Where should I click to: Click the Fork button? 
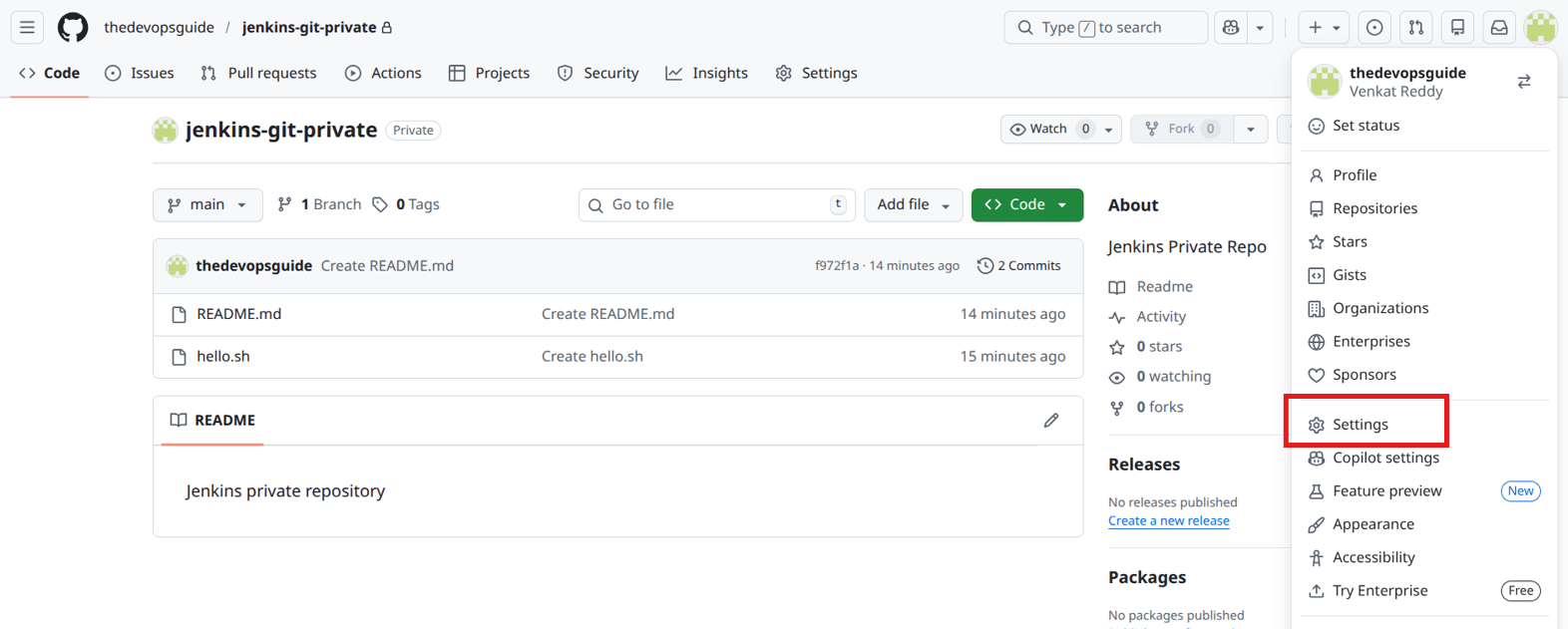coord(1182,129)
